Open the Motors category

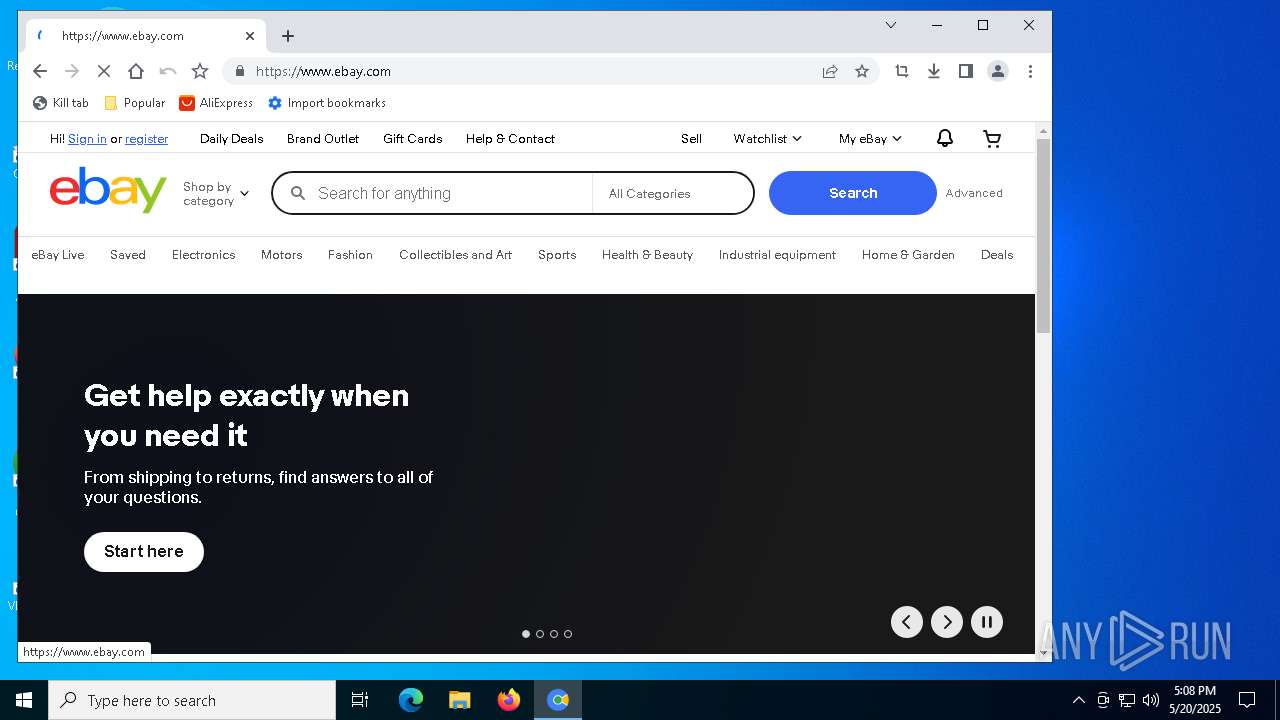click(282, 255)
